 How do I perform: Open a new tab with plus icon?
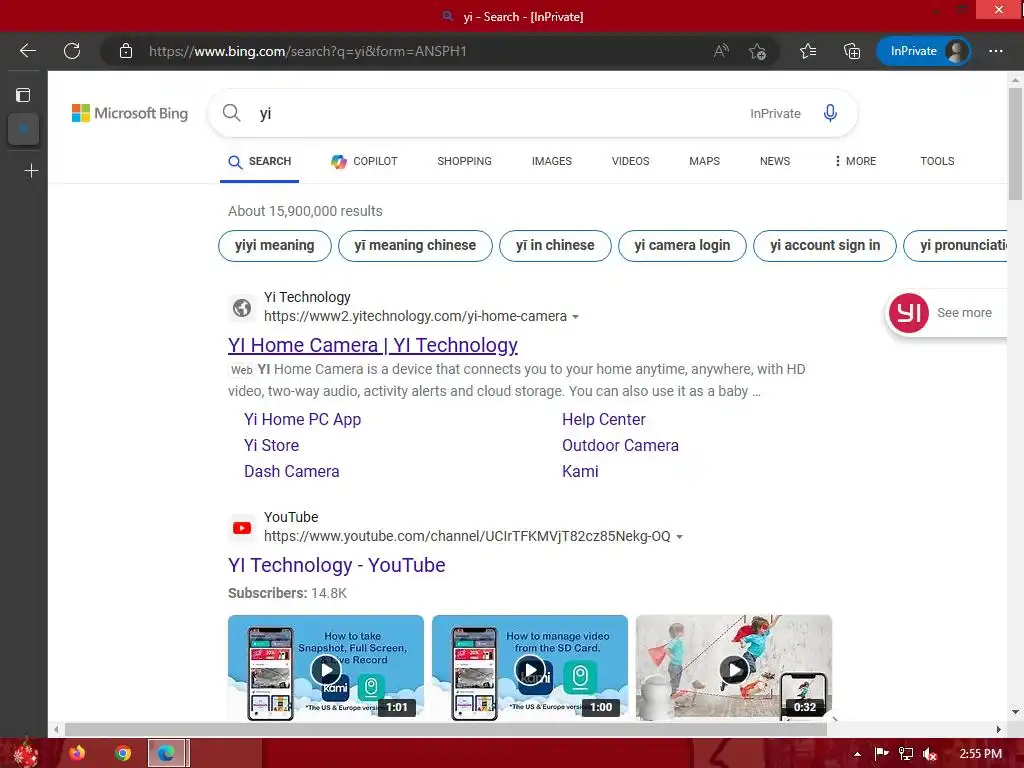[x=31, y=171]
